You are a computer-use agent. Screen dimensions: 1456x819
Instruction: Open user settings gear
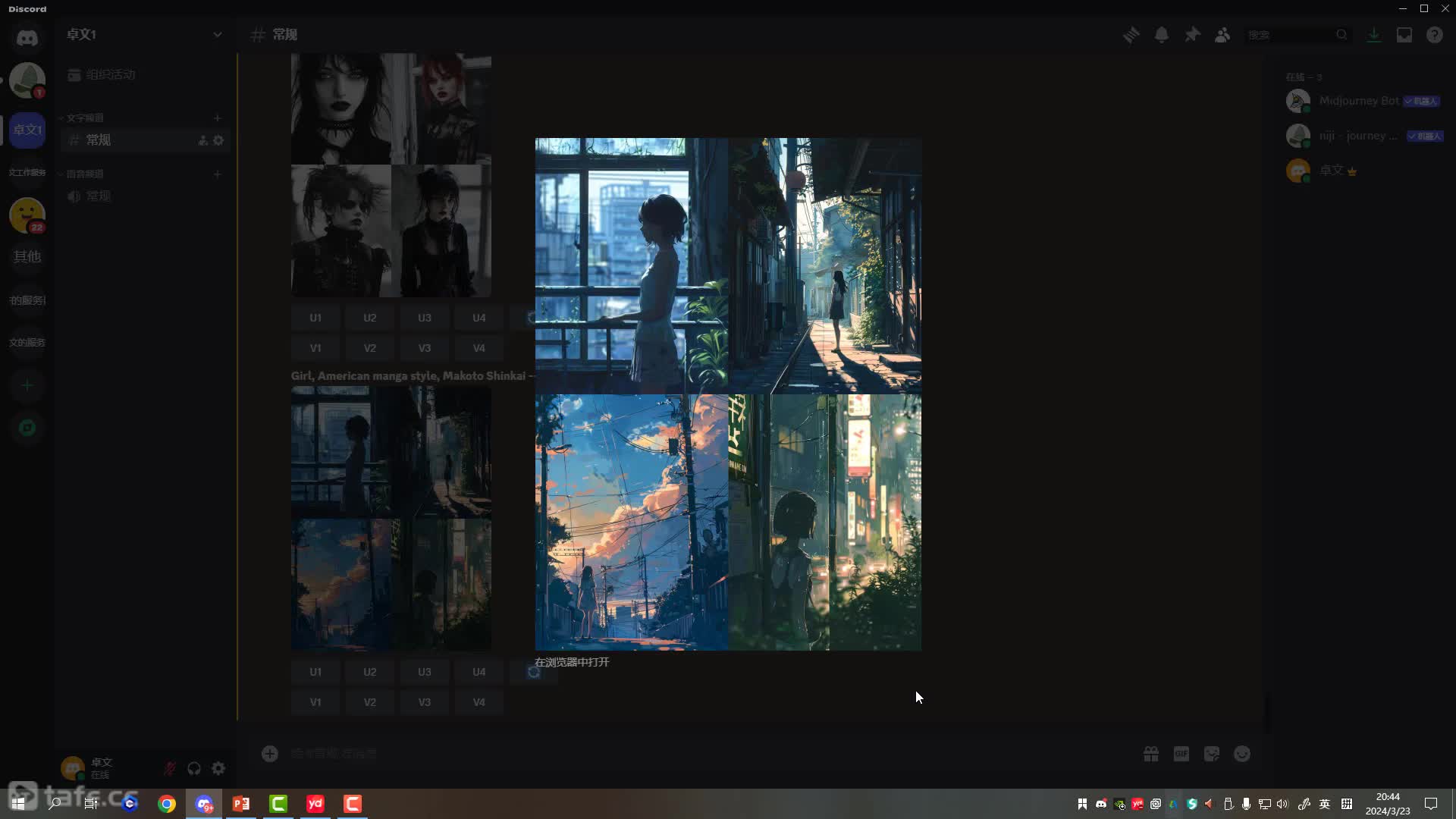pos(218,768)
